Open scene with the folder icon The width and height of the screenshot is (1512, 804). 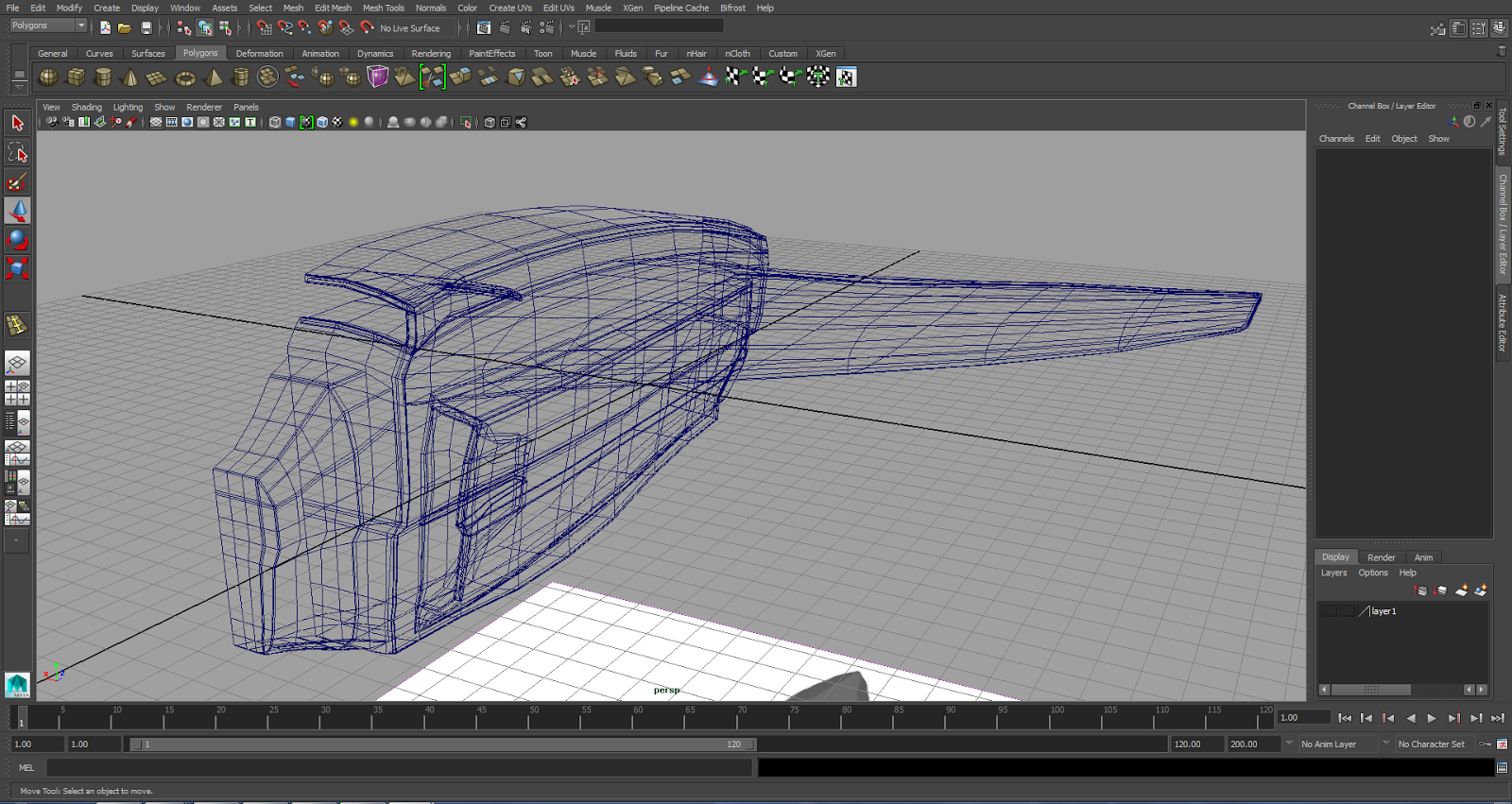[x=125, y=28]
